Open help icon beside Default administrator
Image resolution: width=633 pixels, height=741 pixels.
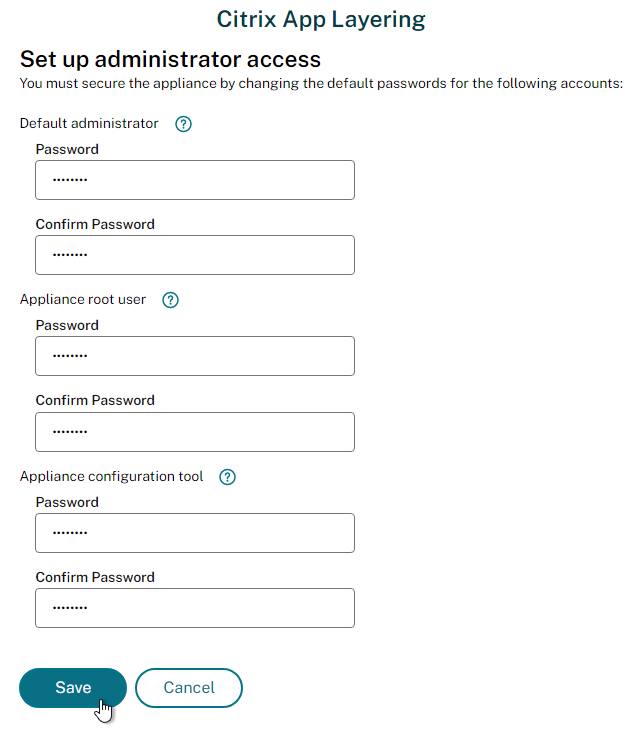(183, 124)
